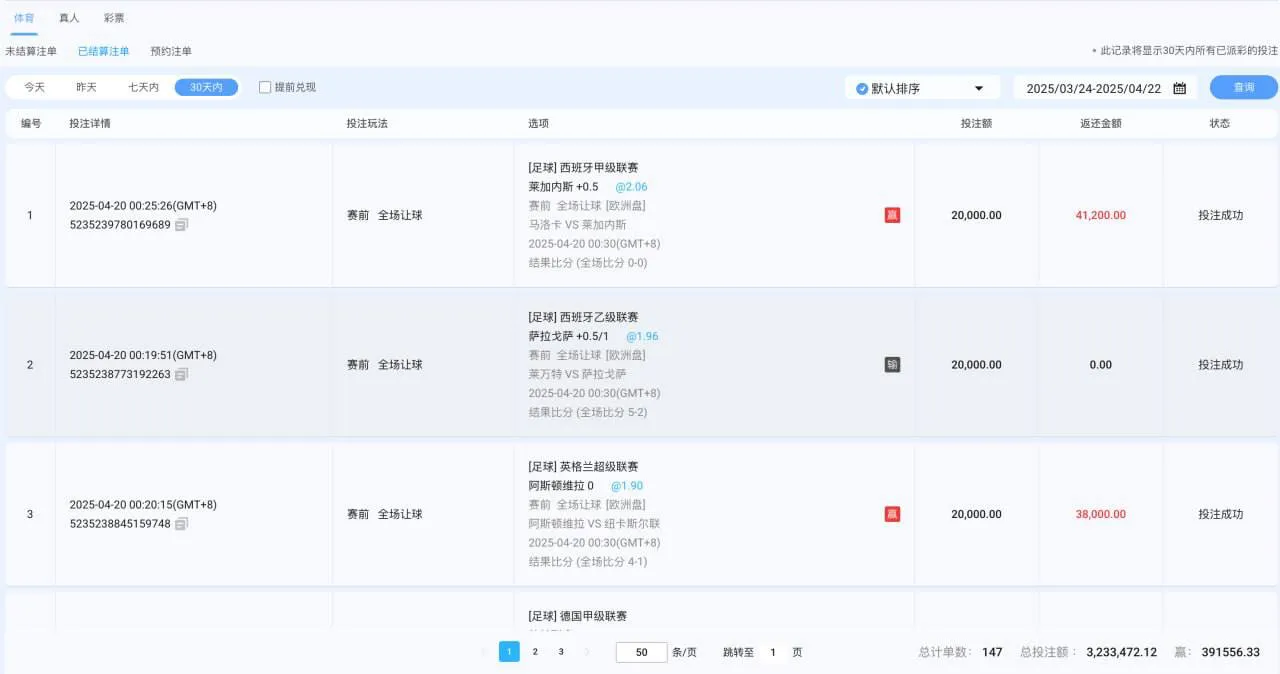Viewport: 1280px width, 674px height.
Task: Open the 默认排序 sort dropdown
Action: [x=920, y=87]
